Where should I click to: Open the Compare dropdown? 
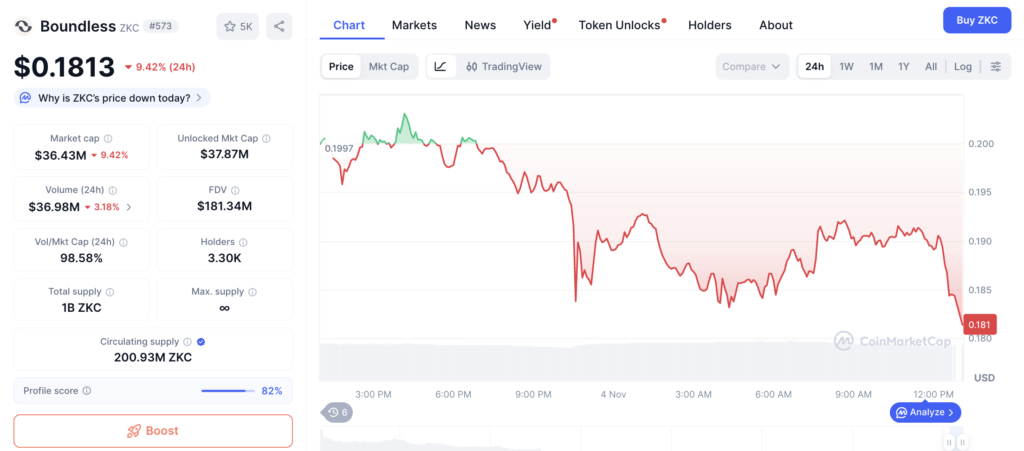pyautogui.click(x=752, y=67)
